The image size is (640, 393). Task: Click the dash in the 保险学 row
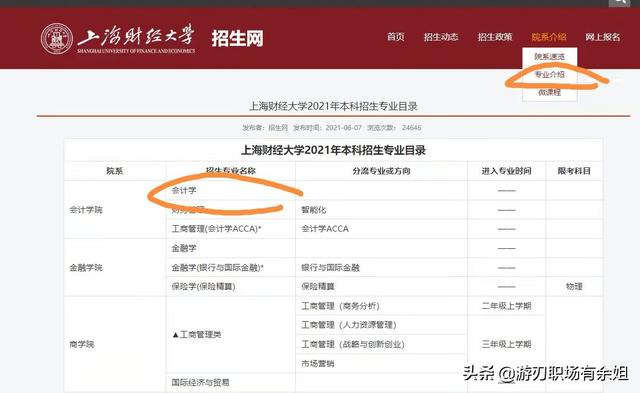[507, 286]
